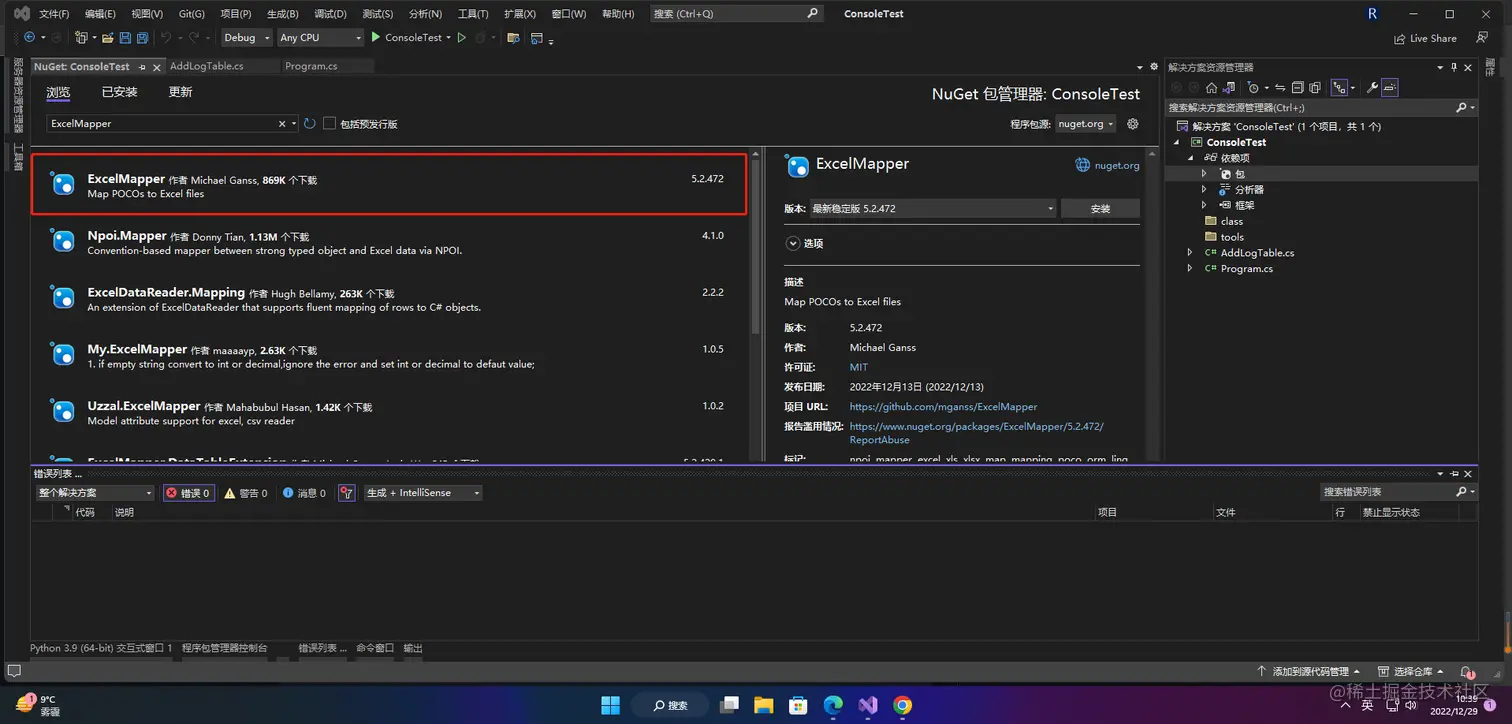1512x724 pixels.
Task: Switch to the Updates (更新) tab
Action: 180,92
